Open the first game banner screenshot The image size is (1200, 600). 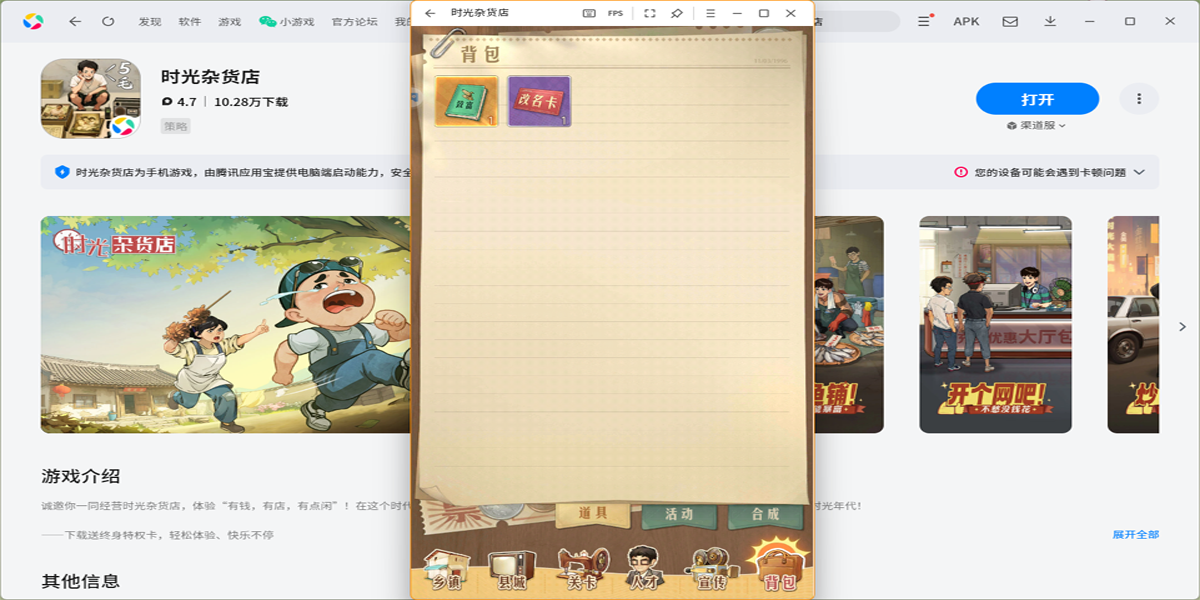226,325
